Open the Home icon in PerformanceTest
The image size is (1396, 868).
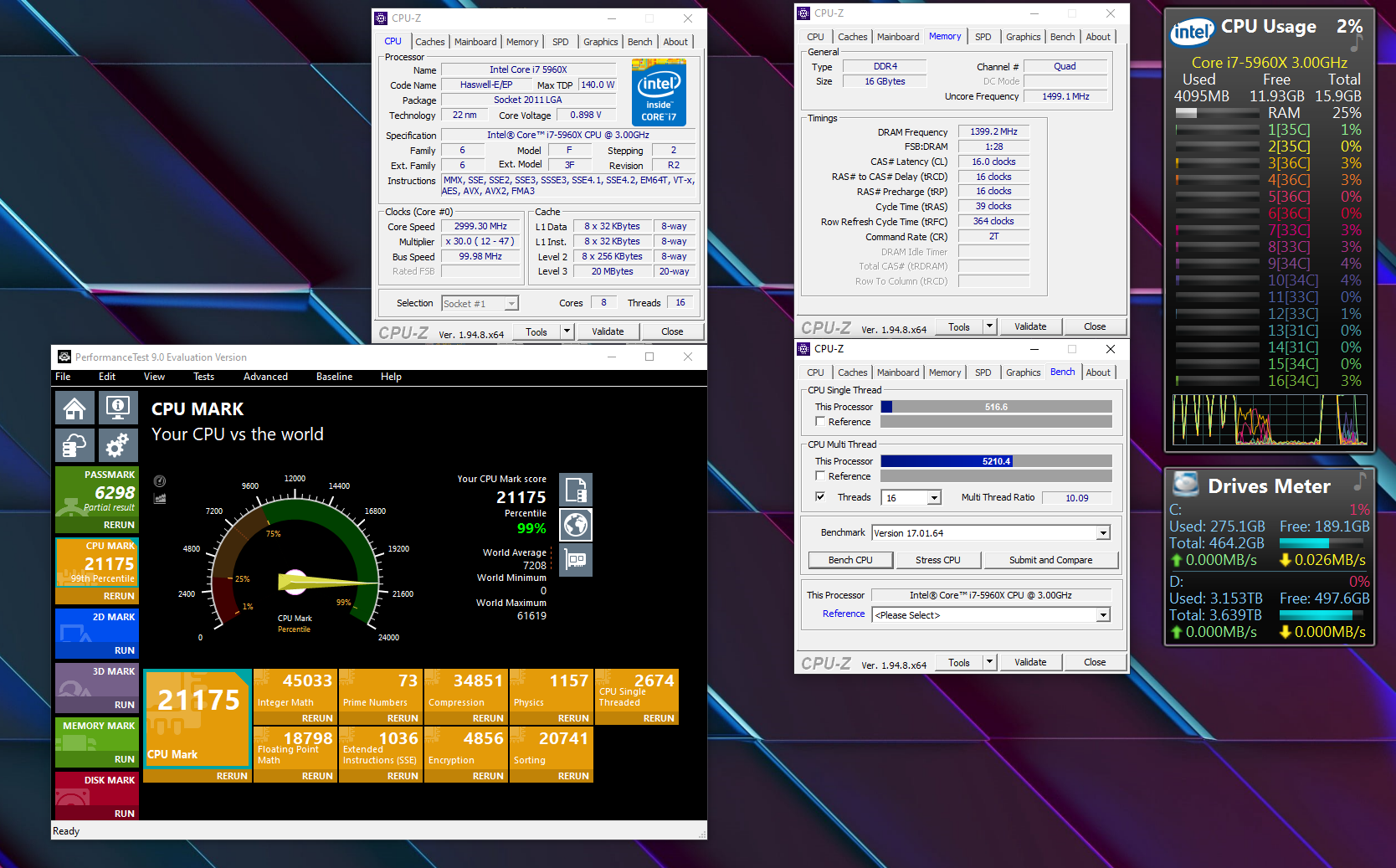pos(74,408)
